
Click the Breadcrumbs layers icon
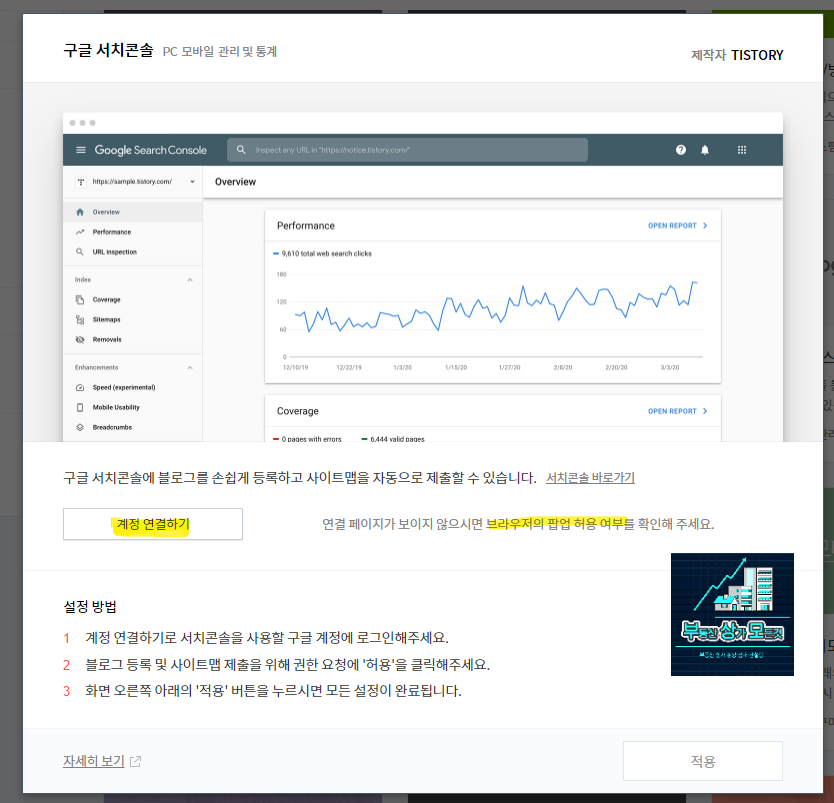click(80, 427)
